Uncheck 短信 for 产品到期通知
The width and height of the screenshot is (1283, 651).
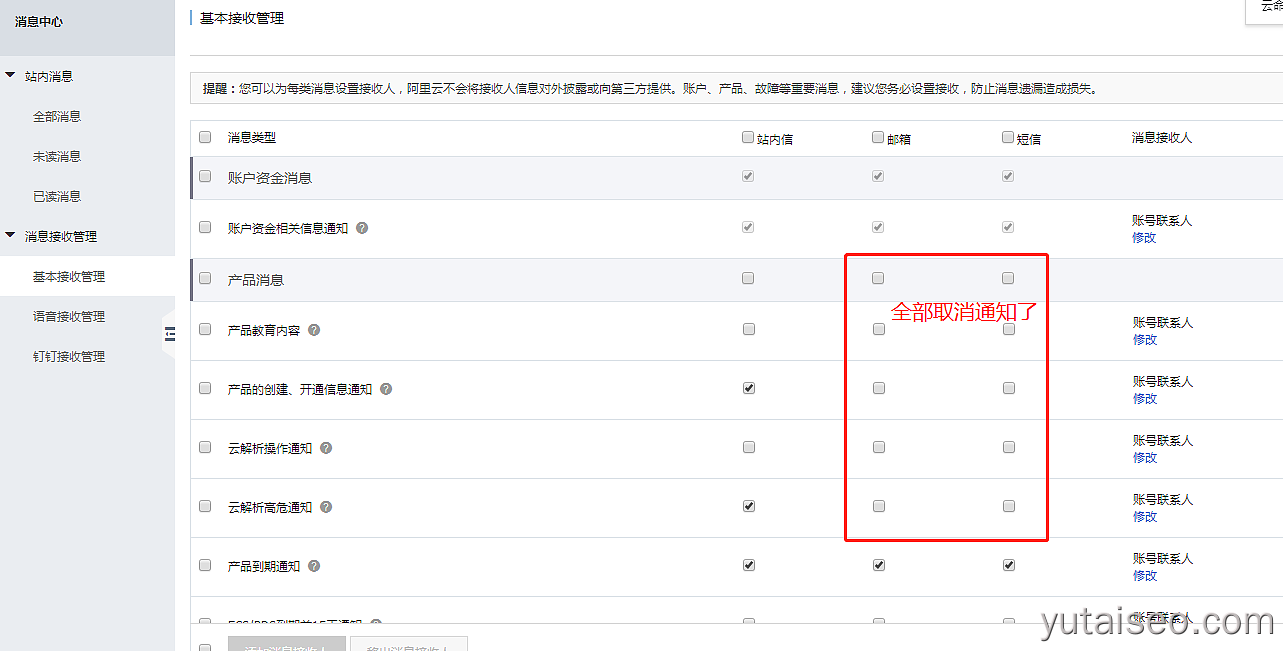tap(1009, 565)
